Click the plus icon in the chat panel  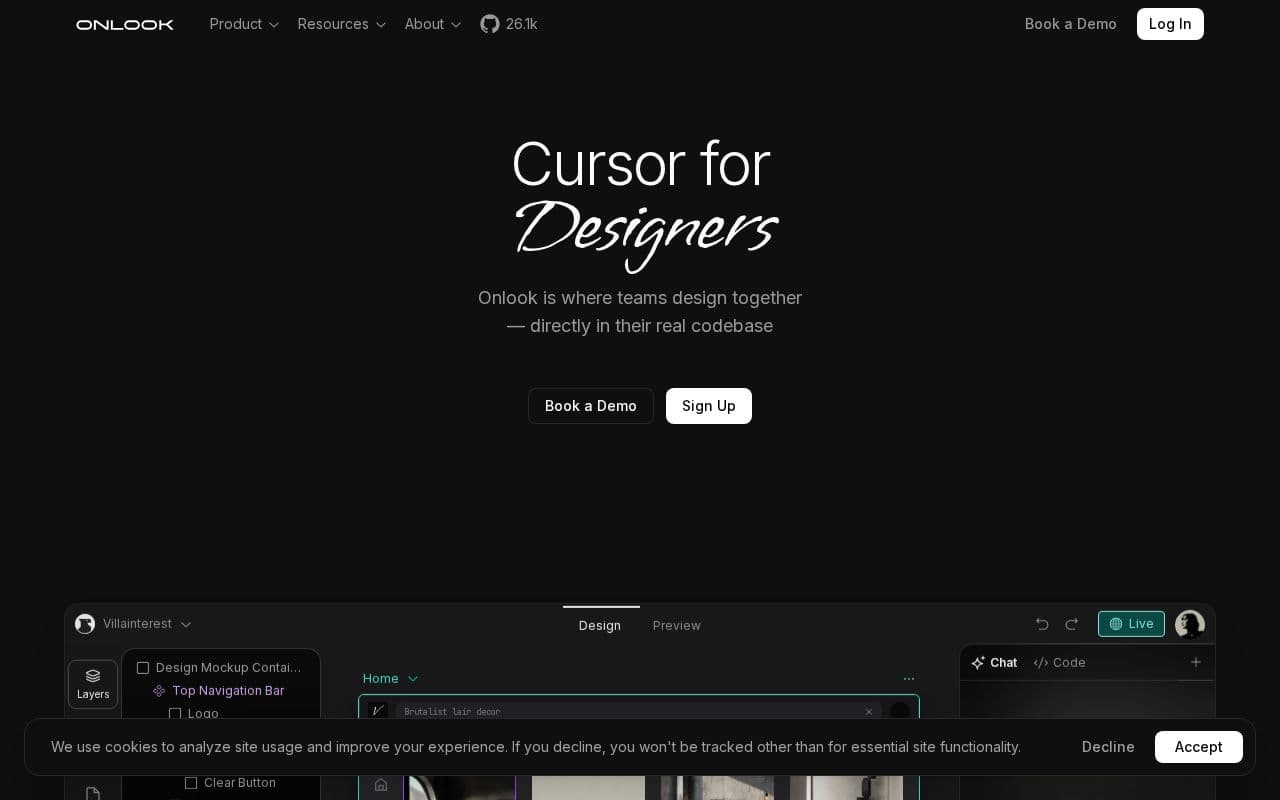1196,662
